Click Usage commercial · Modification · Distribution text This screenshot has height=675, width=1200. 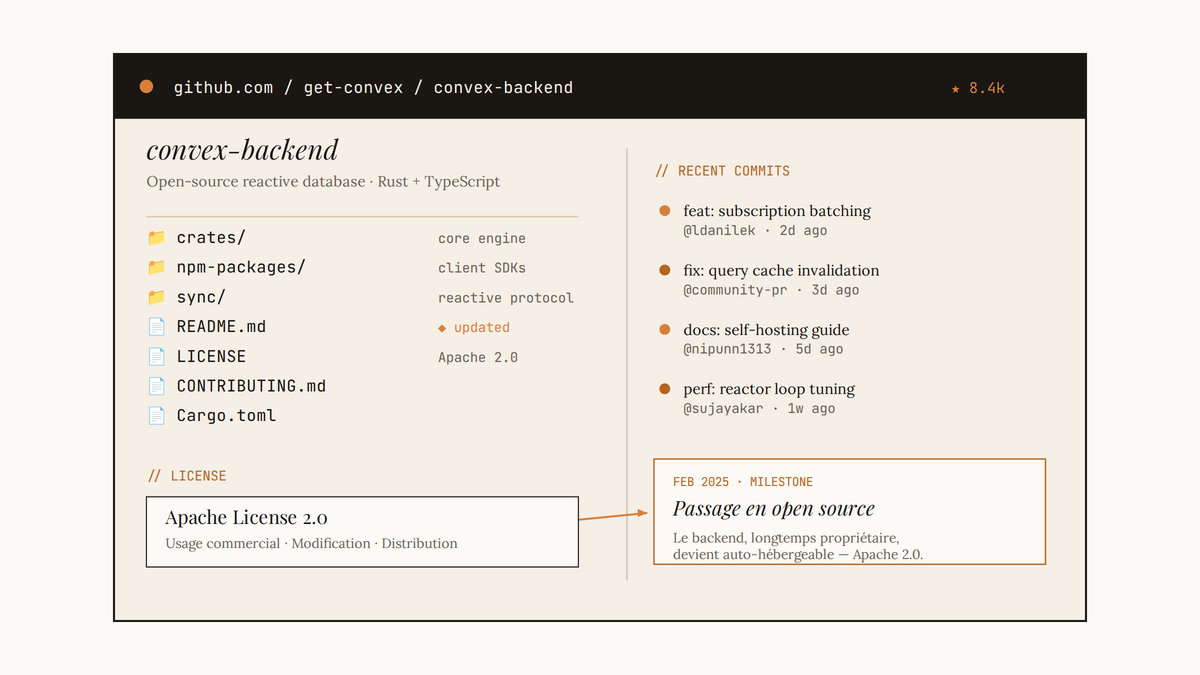click(x=311, y=544)
